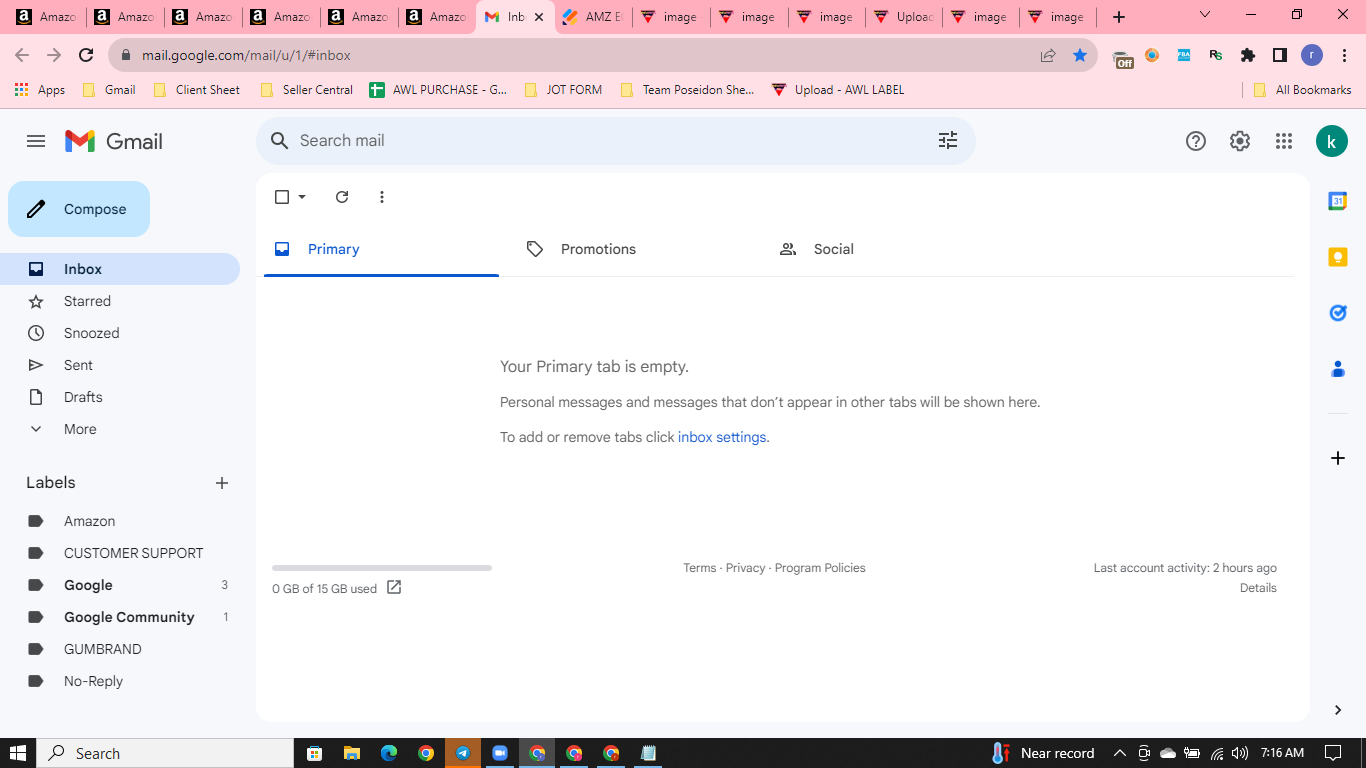Open File Explorer from taskbar
This screenshot has width=1366, height=768.
351,753
